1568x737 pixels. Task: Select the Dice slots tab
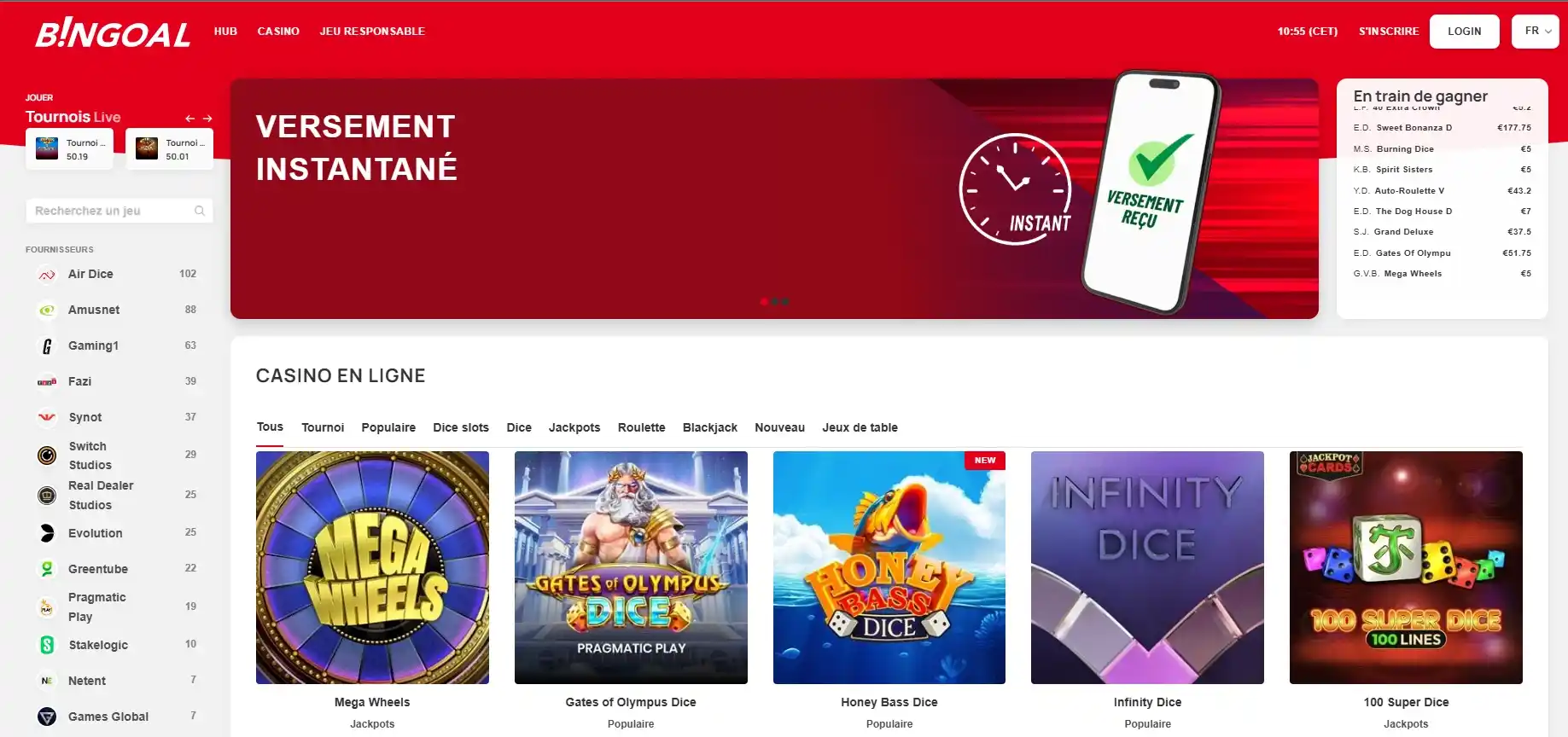pos(461,428)
